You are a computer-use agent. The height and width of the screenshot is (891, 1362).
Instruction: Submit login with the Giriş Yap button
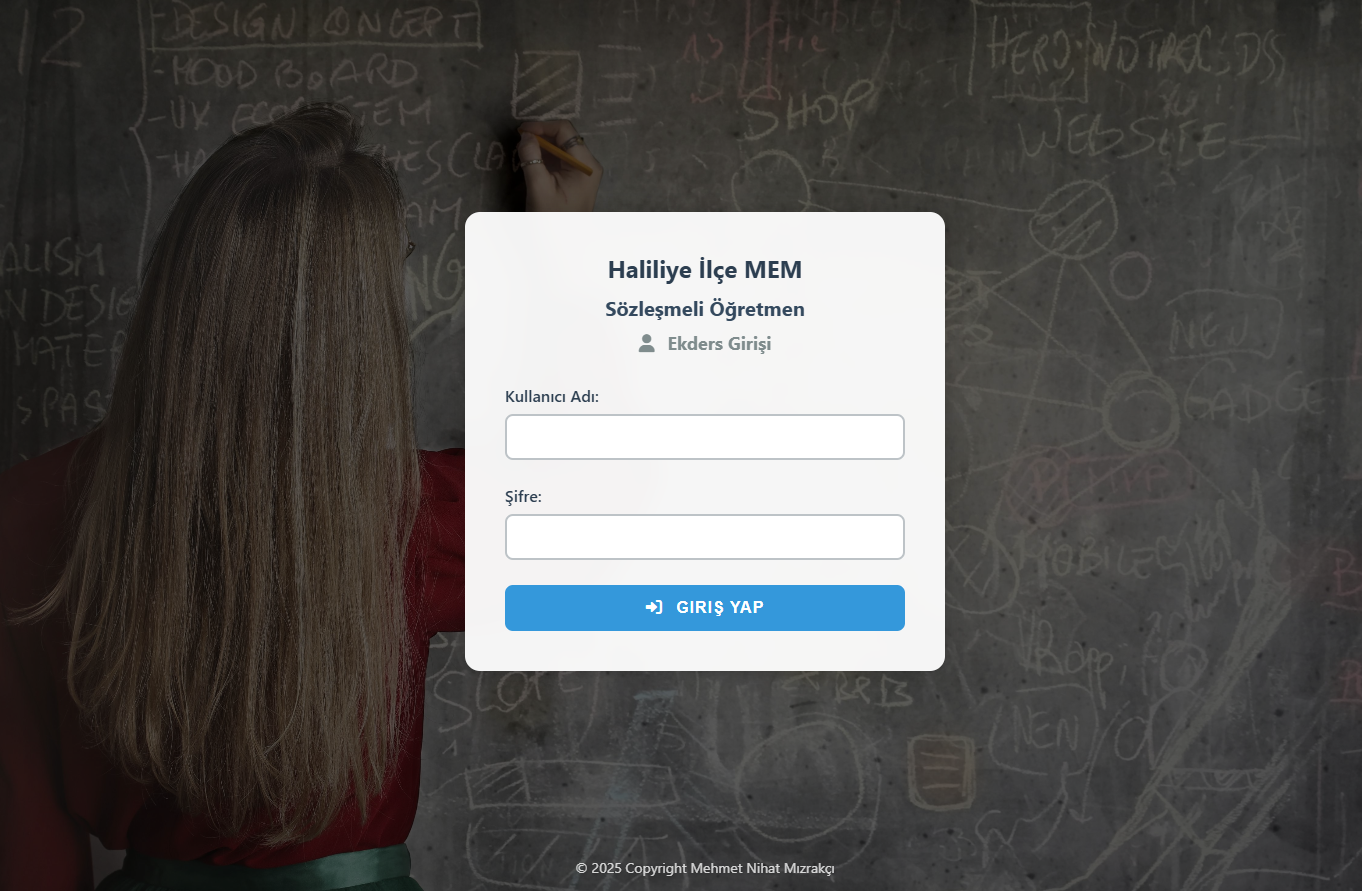click(x=705, y=608)
